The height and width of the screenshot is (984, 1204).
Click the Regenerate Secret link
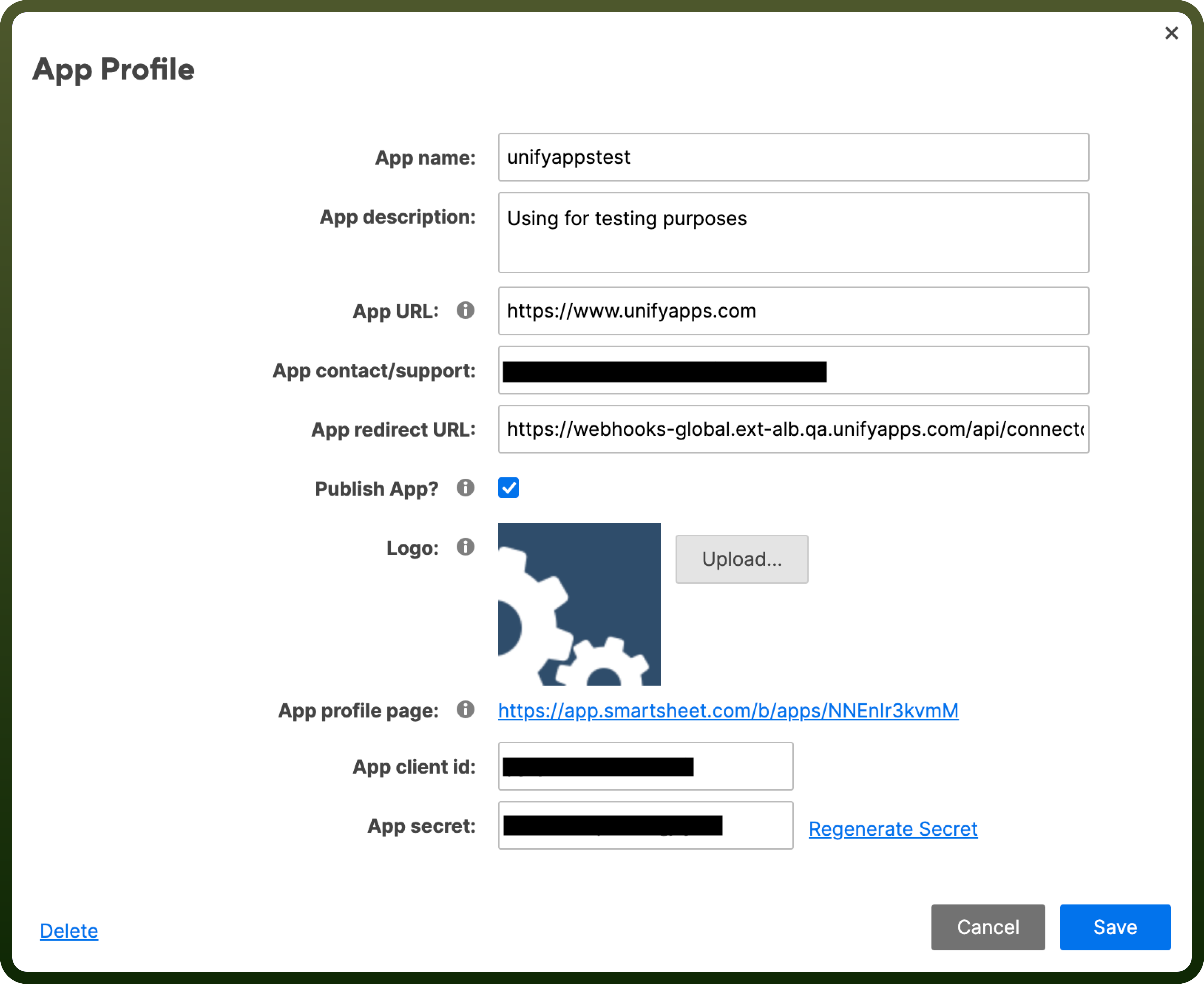(893, 829)
